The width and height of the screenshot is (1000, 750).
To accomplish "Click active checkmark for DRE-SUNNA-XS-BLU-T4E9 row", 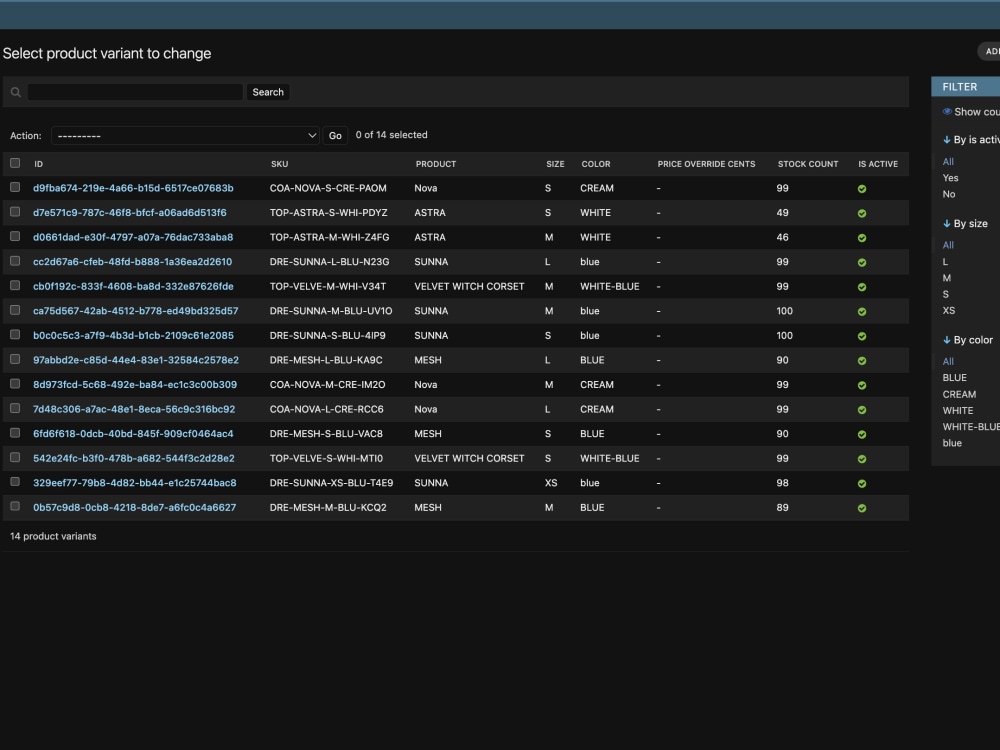I will pyautogui.click(x=862, y=483).
